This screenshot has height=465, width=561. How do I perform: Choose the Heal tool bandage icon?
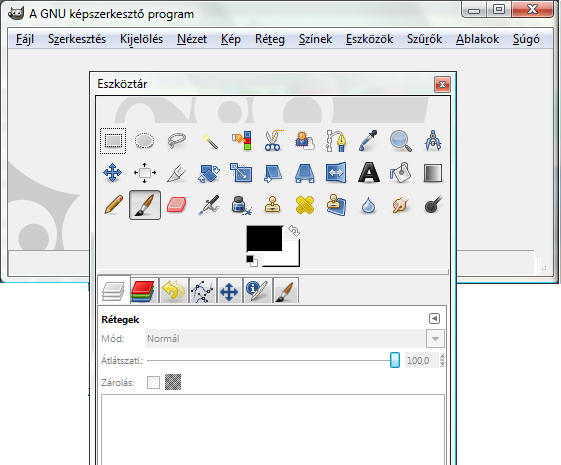[x=305, y=205]
